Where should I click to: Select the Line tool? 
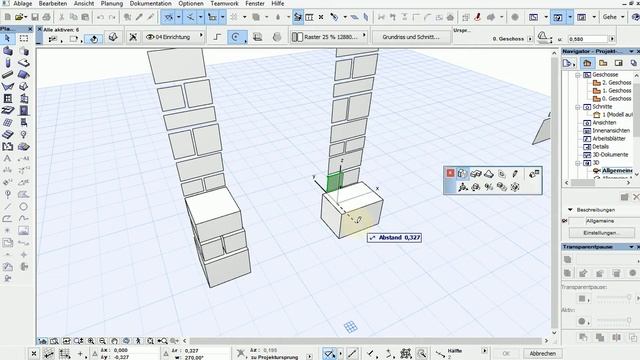(7, 207)
